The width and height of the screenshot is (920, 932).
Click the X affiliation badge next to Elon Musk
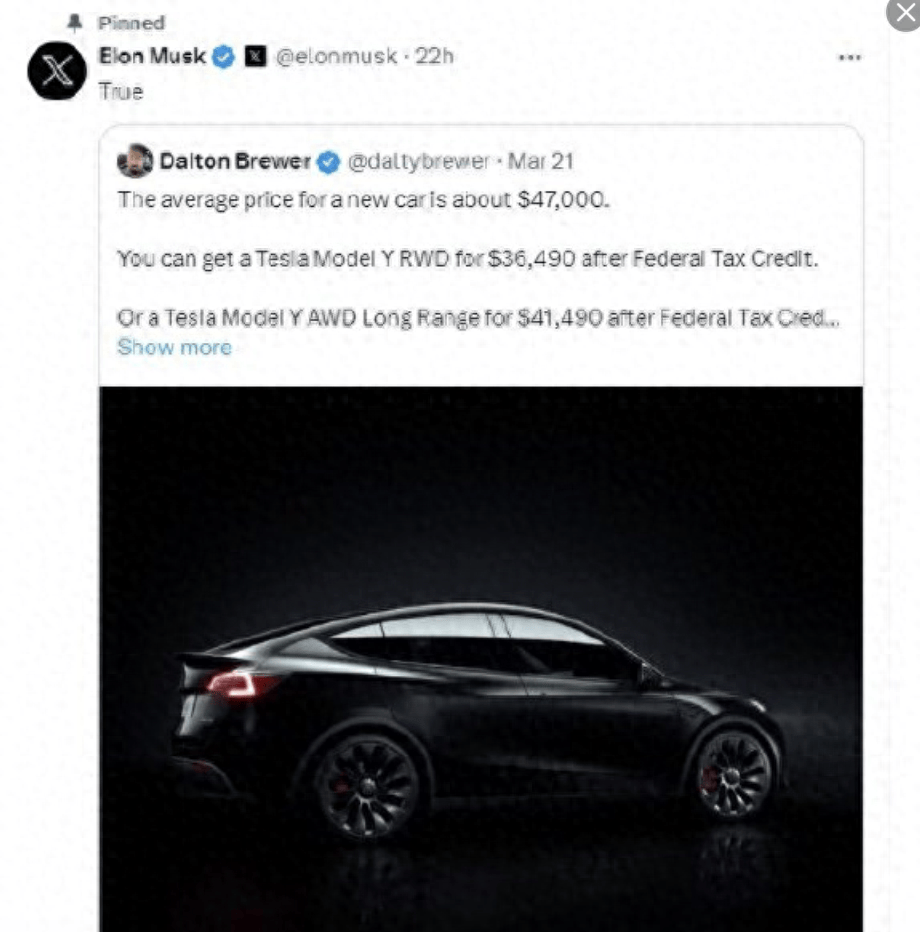pos(256,56)
